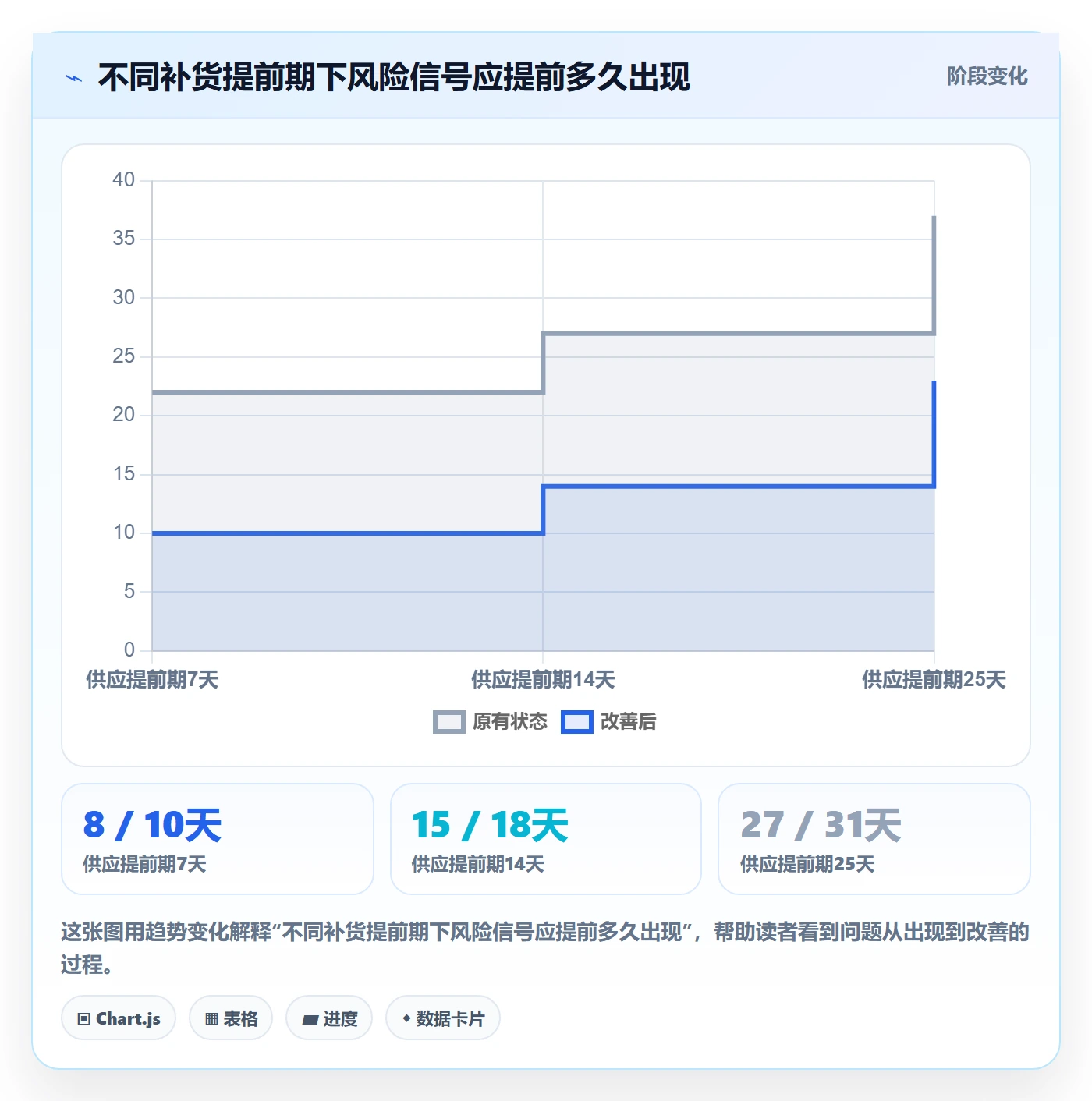Click the x-axis label 供应提前期25天
Image resolution: width=1092 pixels, height=1101 pixels.
934,680
